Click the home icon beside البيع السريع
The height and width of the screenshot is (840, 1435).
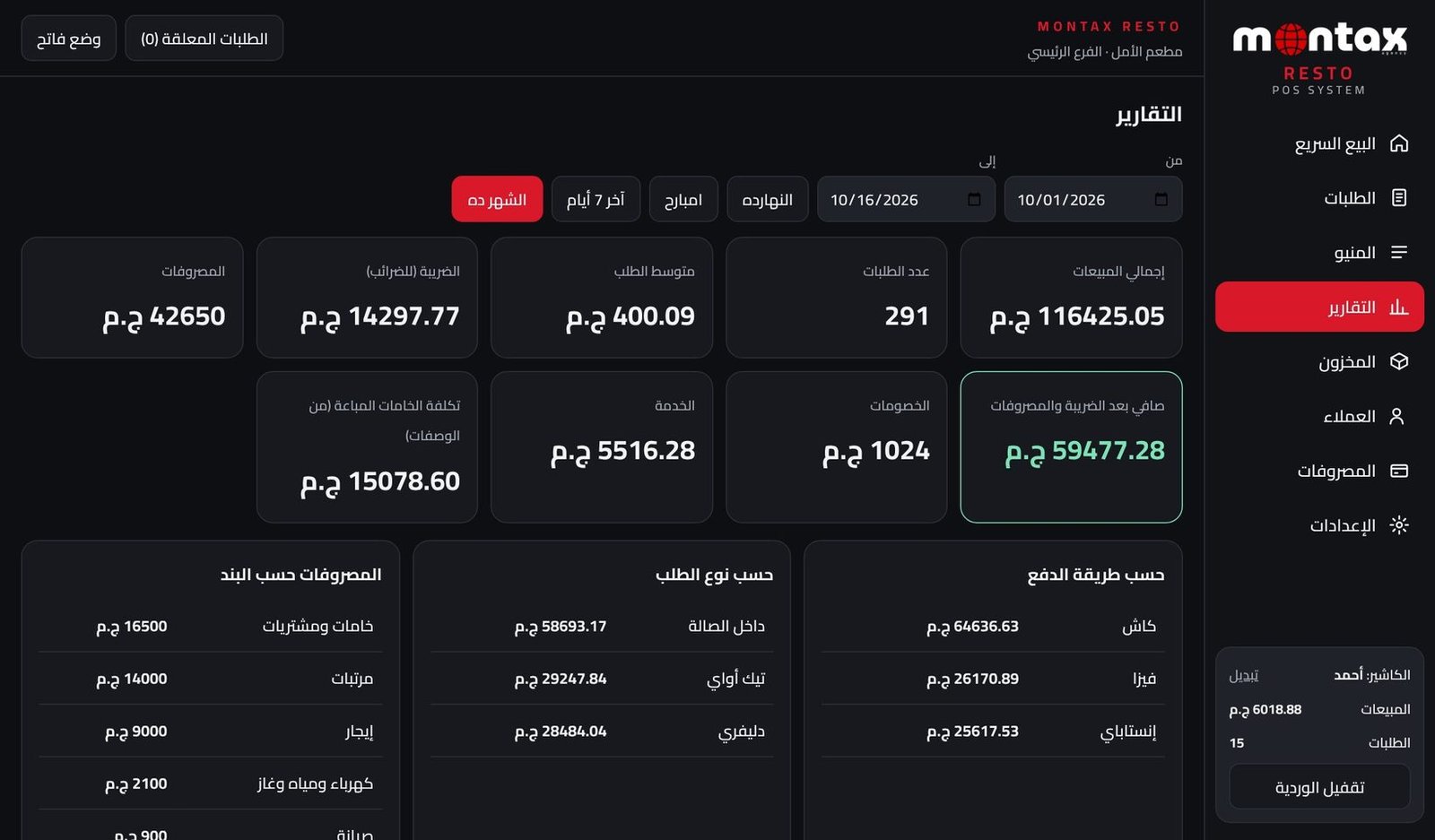(x=1399, y=143)
